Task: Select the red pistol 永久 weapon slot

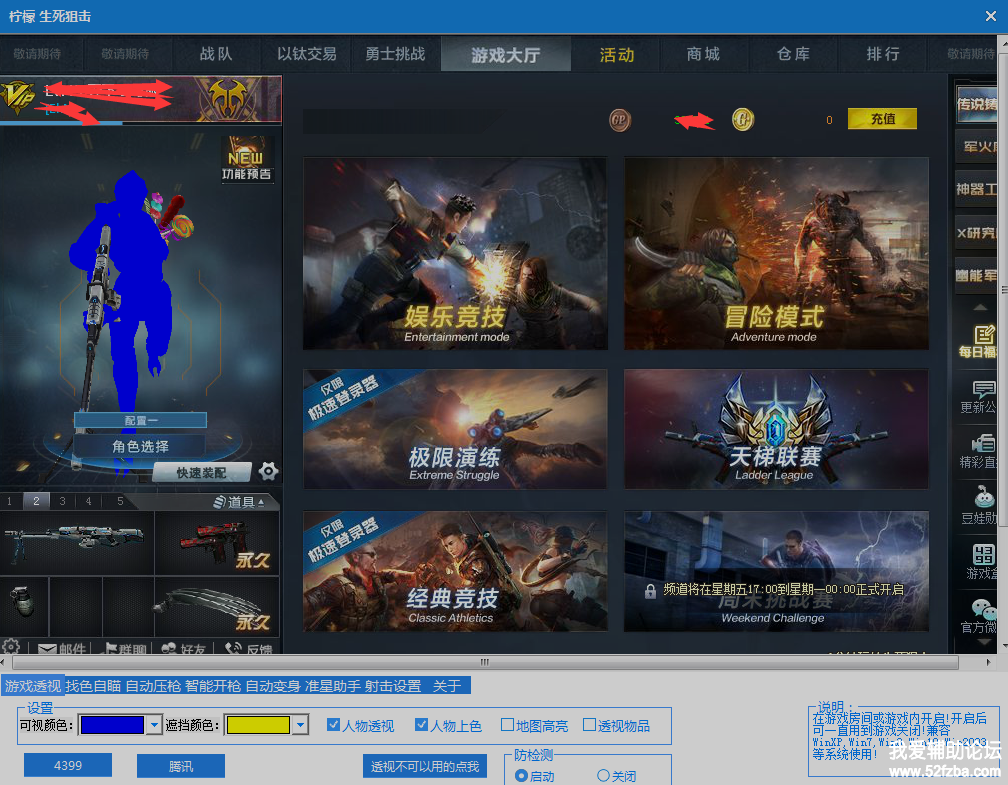Action: [217, 543]
